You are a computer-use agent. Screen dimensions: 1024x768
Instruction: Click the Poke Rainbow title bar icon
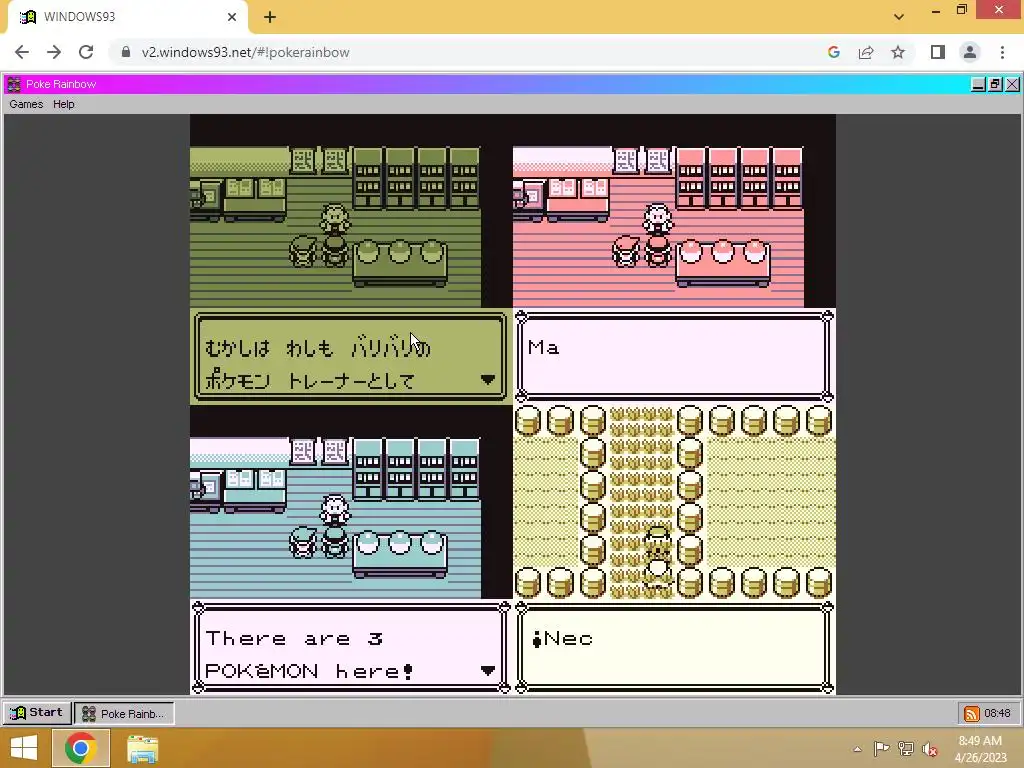[x=14, y=84]
